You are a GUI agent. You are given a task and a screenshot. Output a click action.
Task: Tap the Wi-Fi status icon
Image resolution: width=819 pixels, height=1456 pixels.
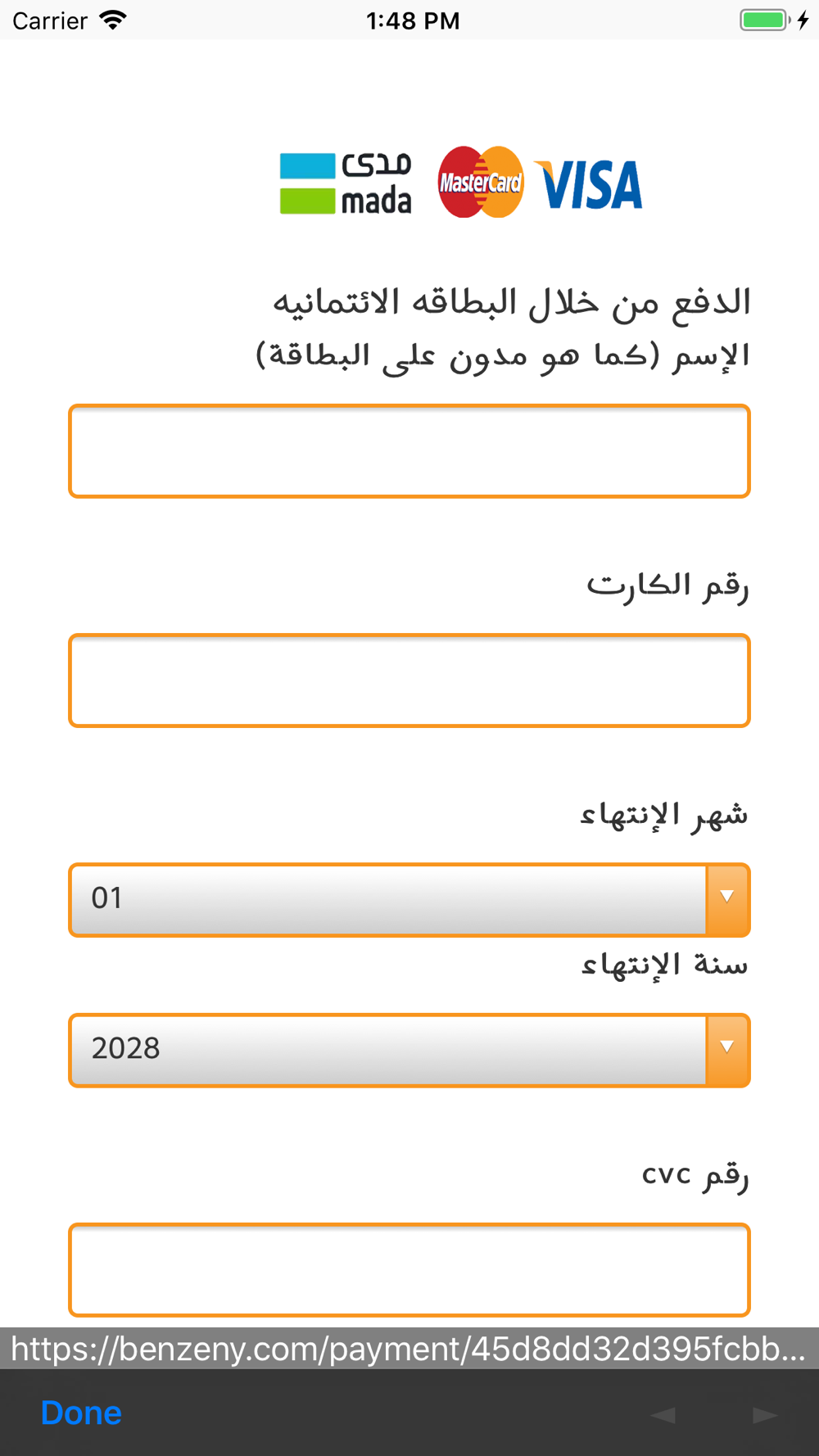click(113, 20)
